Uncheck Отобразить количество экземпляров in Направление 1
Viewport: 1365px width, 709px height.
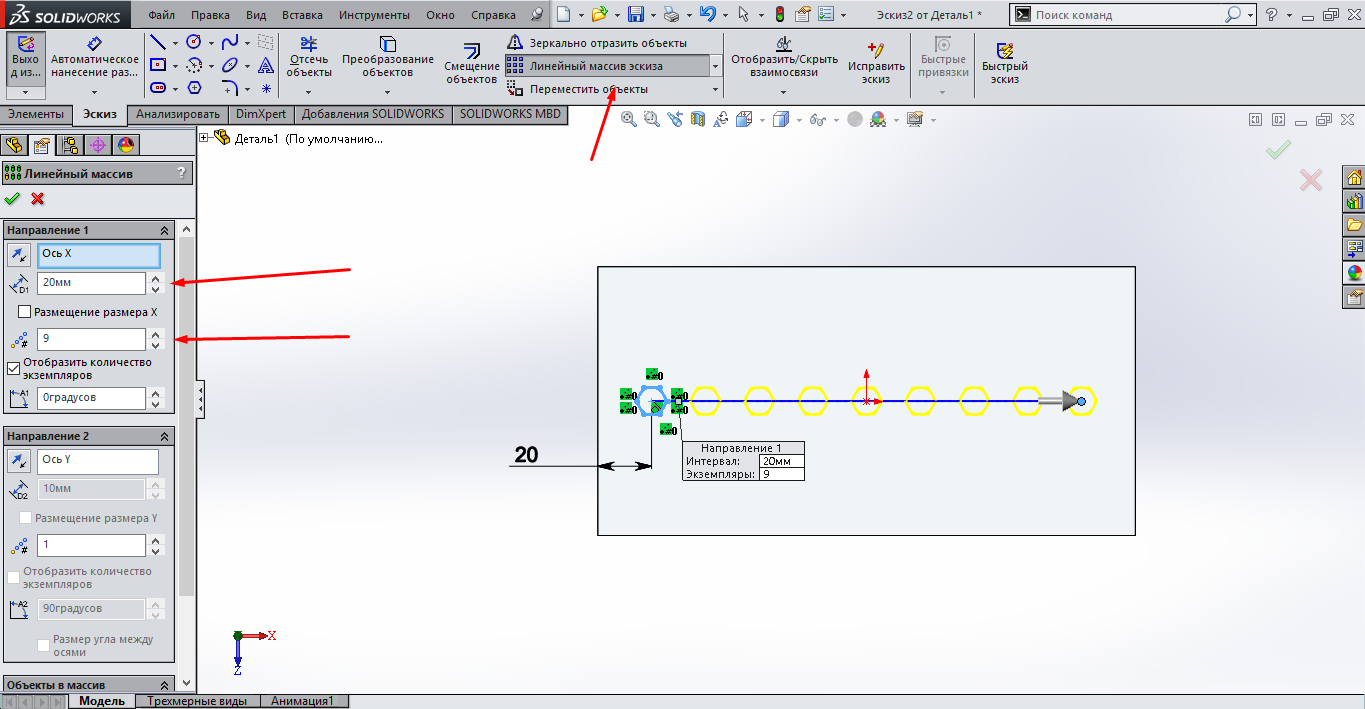click(x=13, y=368)
